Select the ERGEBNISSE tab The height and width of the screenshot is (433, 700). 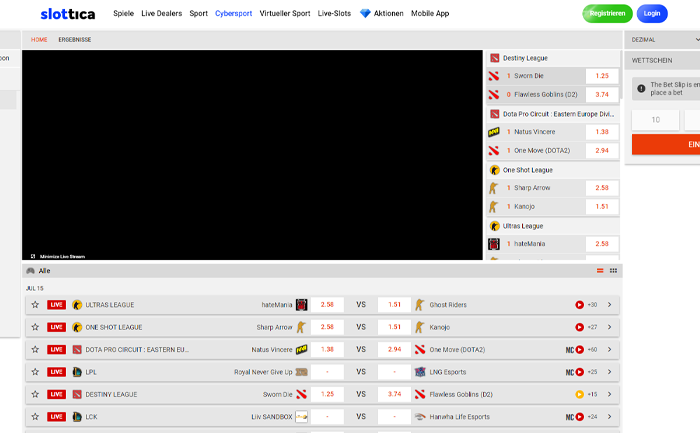click(75, 40)
